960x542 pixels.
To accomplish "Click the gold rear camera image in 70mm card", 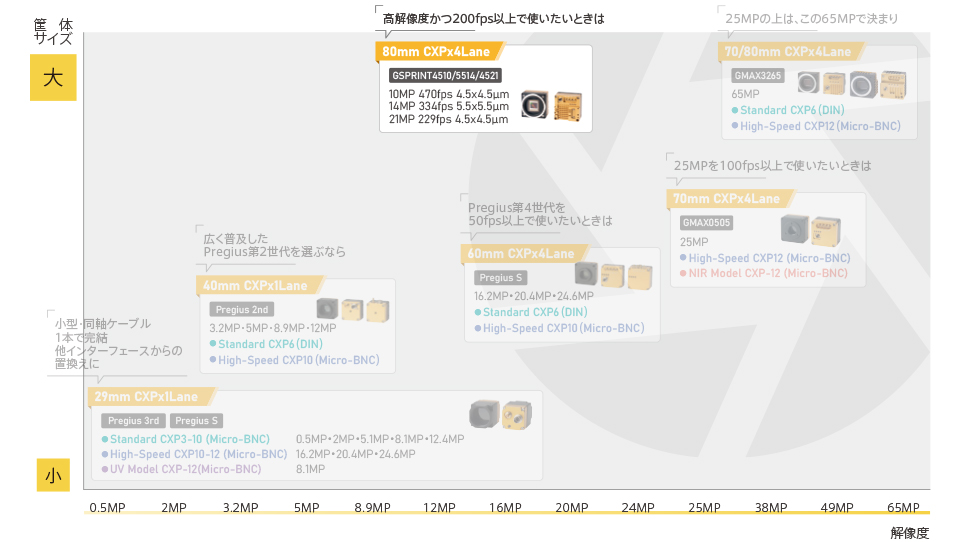I will point(825,232).
